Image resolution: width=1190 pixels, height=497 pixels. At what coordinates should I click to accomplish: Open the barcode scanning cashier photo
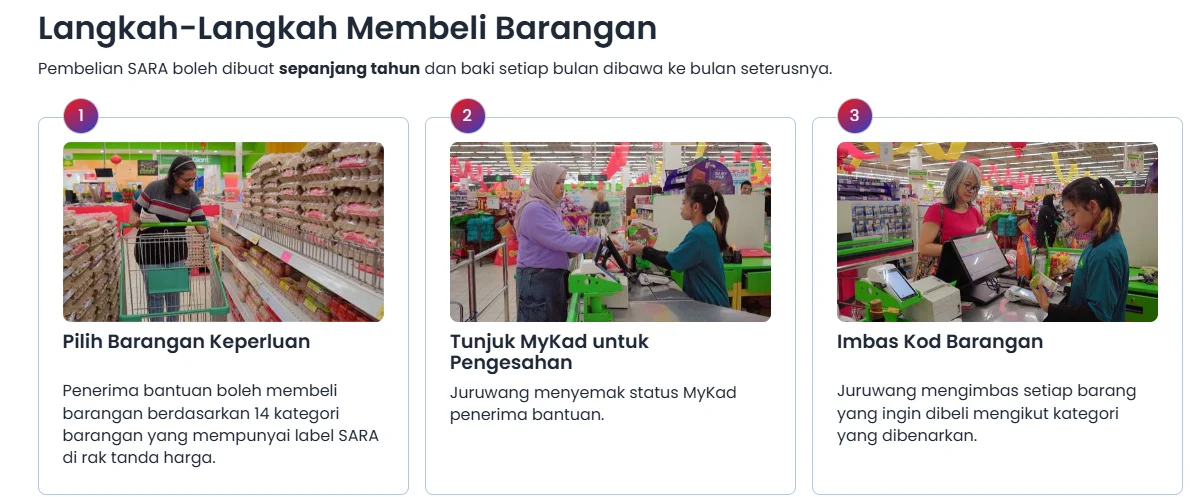tap(997, 231)
